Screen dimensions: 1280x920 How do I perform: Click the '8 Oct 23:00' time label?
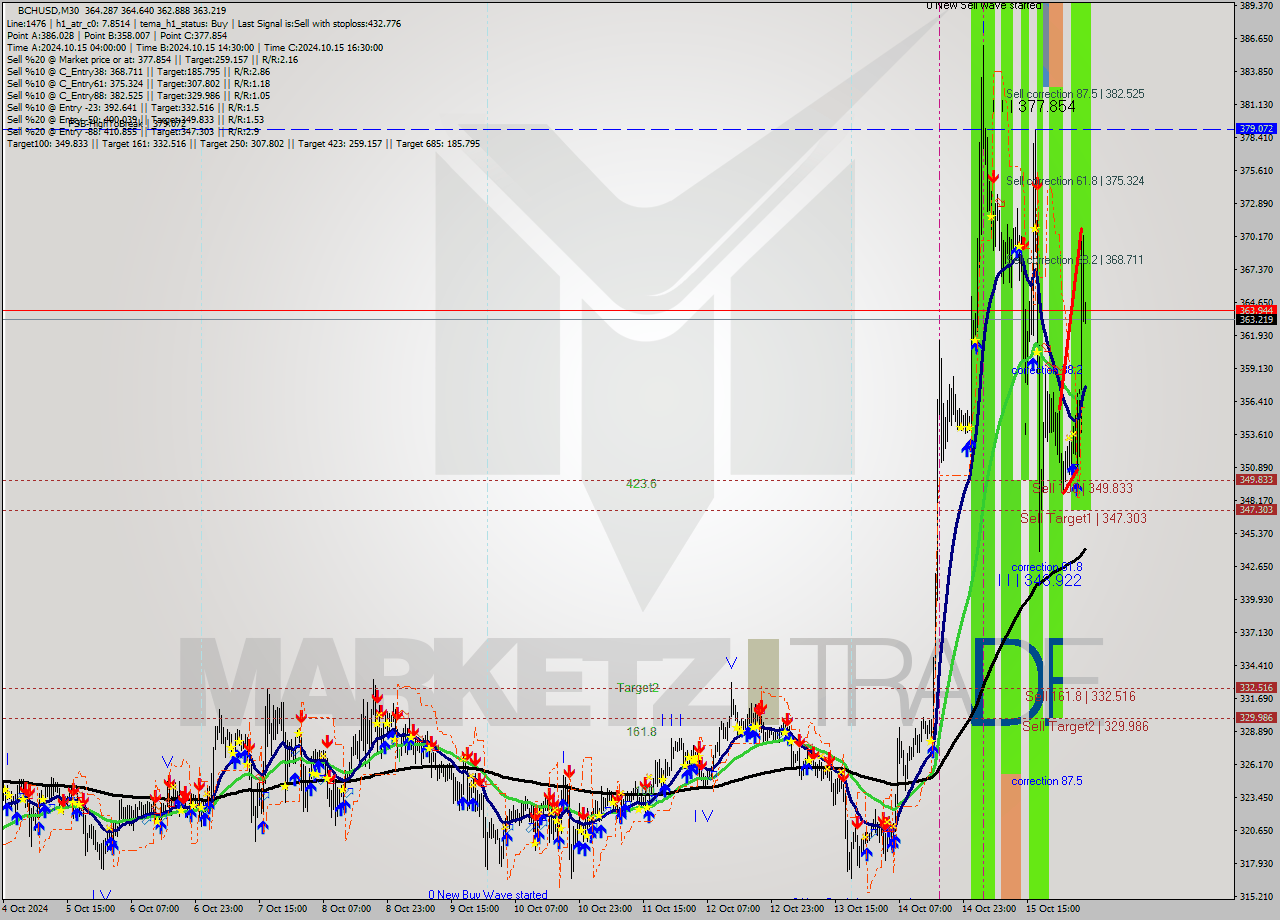pyautogui.click(x=409, y=910)
